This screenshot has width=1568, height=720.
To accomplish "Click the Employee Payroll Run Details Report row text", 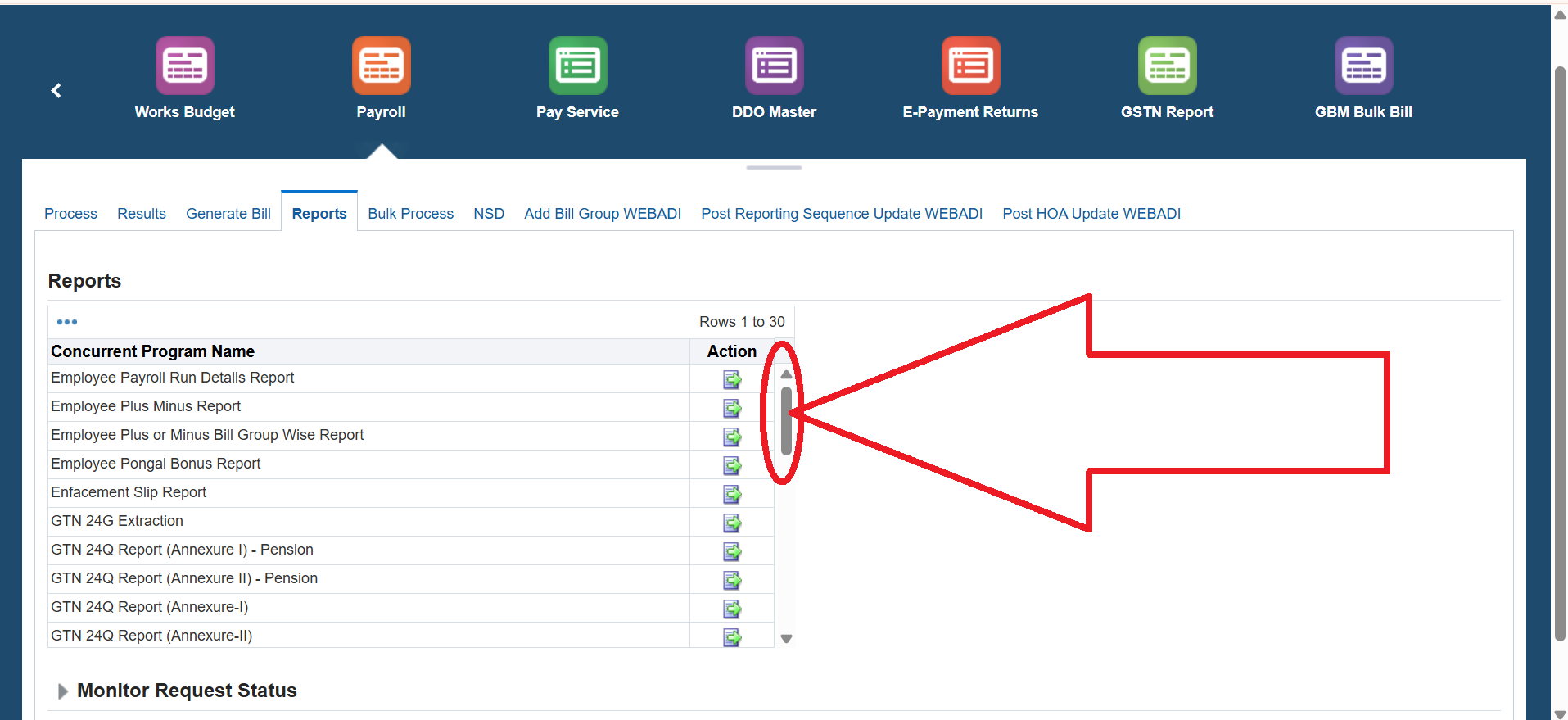I will (172, 378).
